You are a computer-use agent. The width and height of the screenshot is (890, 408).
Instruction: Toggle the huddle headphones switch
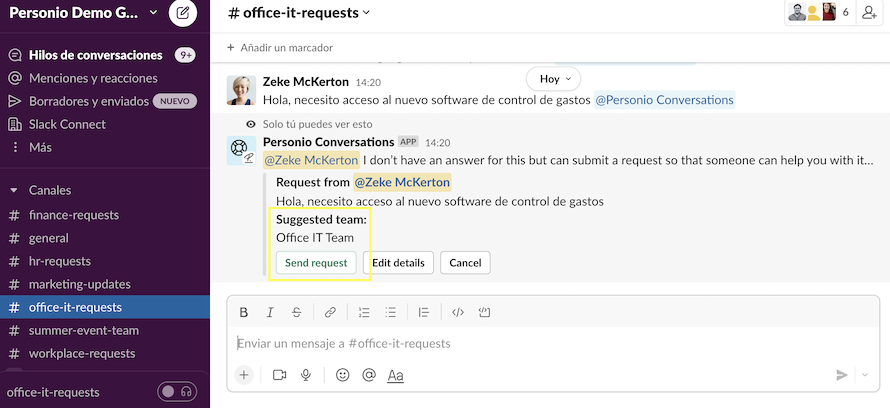coord(177,392)
